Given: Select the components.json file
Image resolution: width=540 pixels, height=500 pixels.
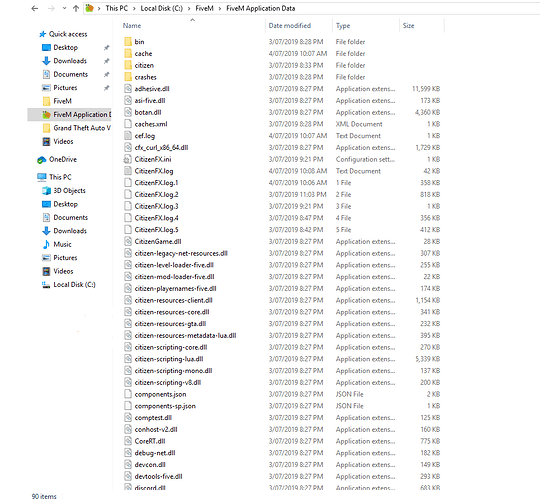Looking at the screenshot, I should tap(160, 394).
